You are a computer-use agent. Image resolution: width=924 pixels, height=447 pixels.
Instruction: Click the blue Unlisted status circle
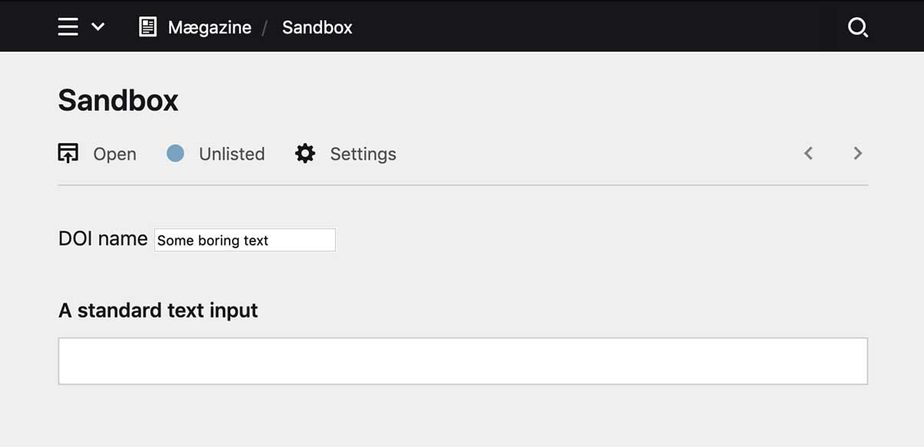tap(175, 153)
